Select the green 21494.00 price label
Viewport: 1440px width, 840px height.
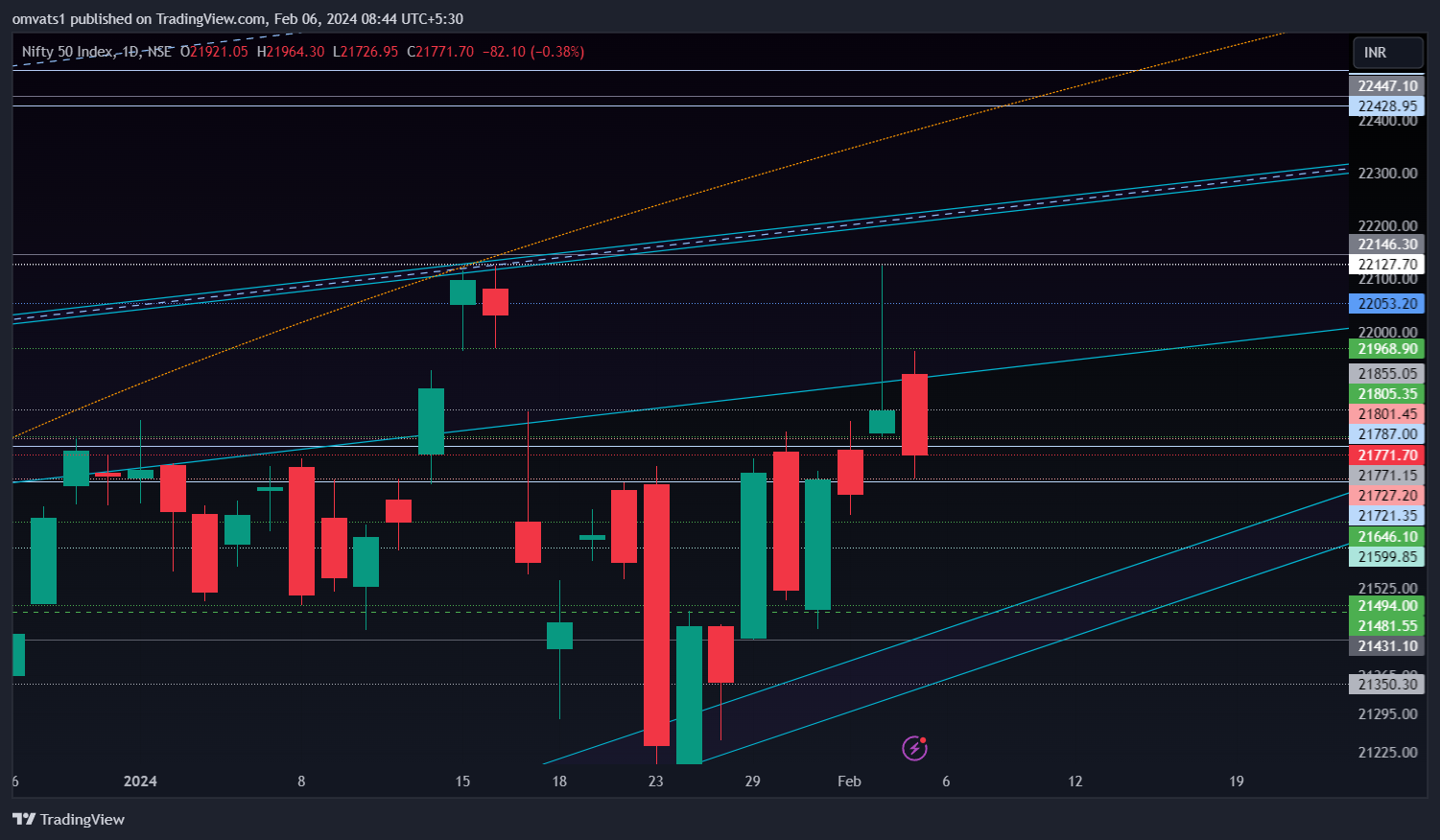(1386, 606)
